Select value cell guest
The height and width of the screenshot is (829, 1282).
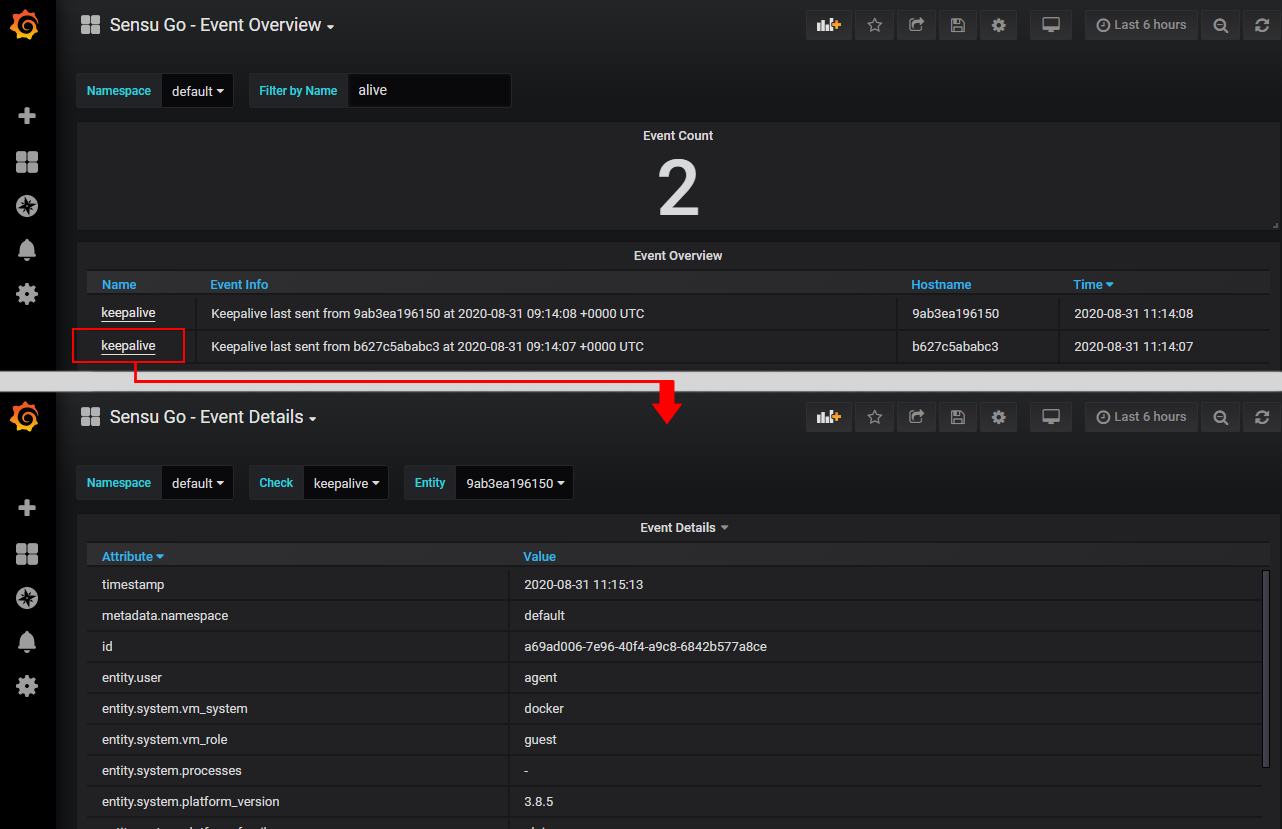point(885,740)
